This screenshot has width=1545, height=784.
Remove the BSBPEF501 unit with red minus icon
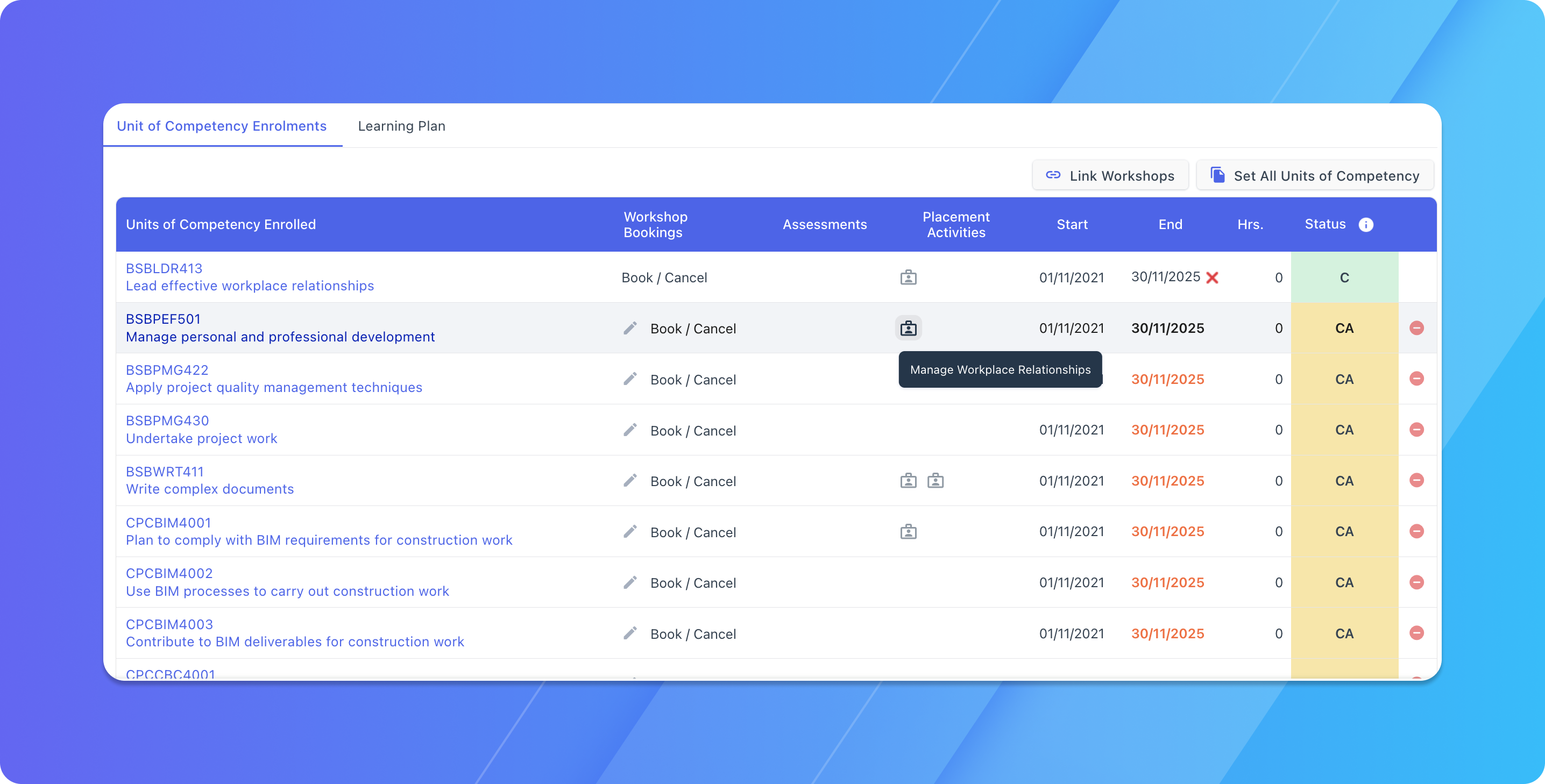(1416, 328)
